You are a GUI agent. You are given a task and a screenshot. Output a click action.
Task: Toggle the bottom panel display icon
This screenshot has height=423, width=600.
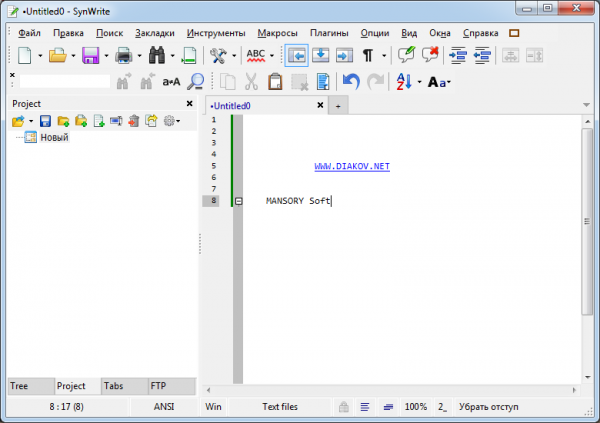tap(321, 56)
